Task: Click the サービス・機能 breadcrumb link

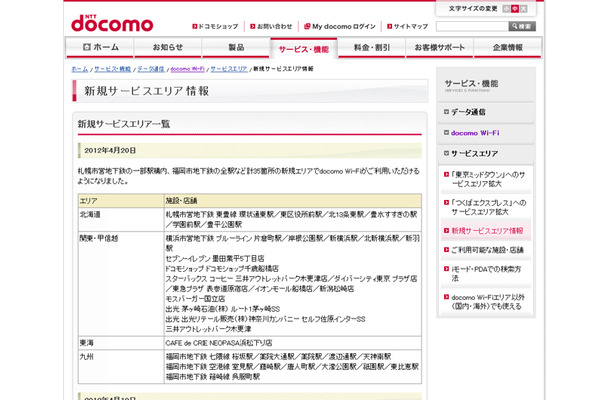Action: [112, 69]
